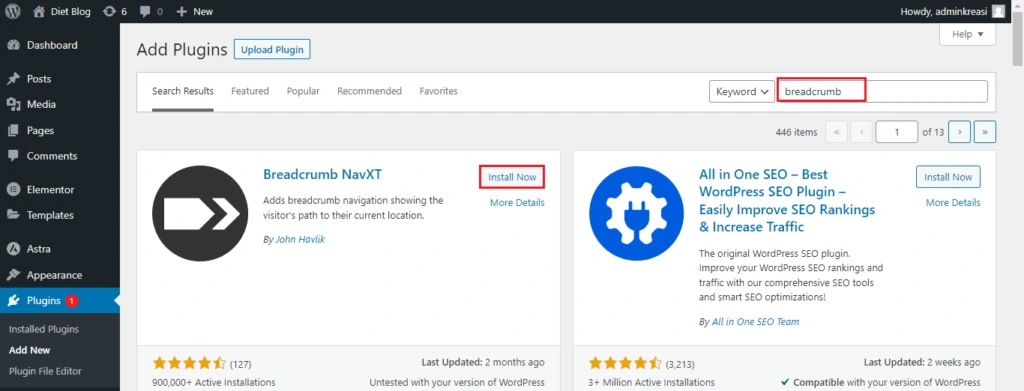Open the New content dropdown

(x=195, y=11)
